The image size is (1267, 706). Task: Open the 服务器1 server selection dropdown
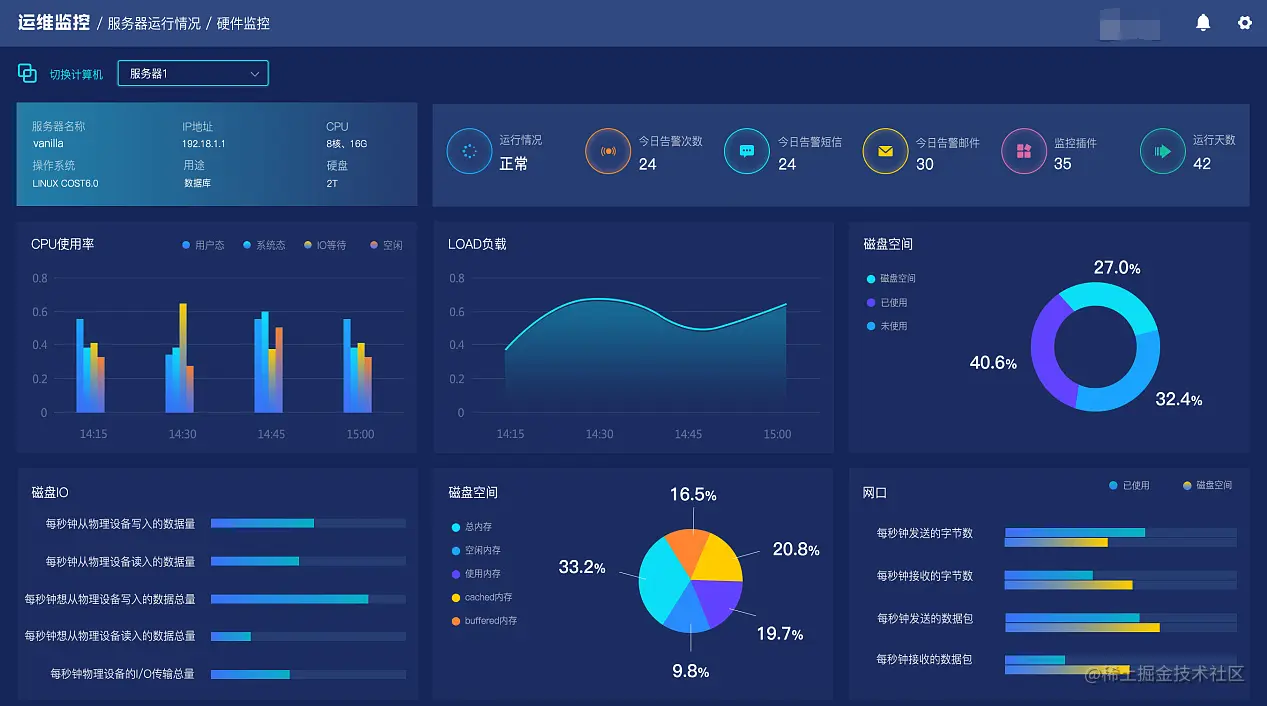(x=192, y=72)
